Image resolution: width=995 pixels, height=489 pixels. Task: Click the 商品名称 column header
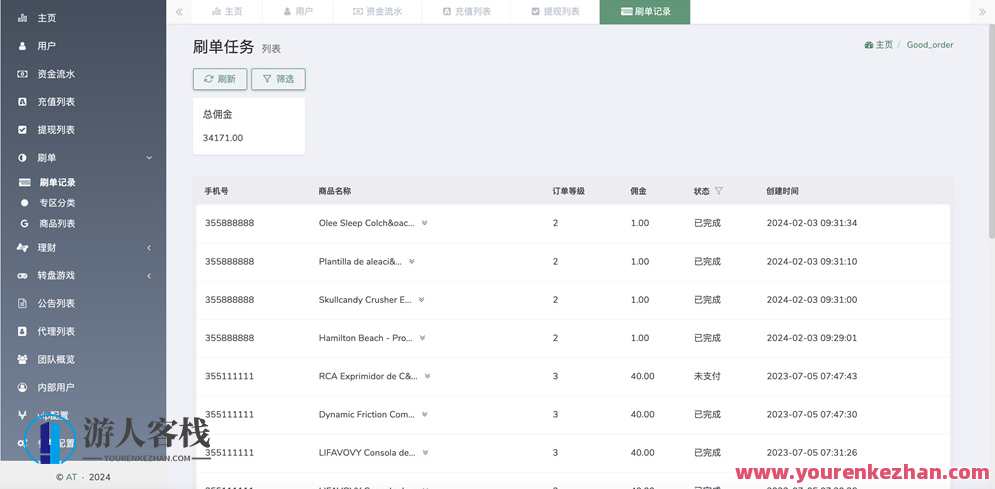335,191
